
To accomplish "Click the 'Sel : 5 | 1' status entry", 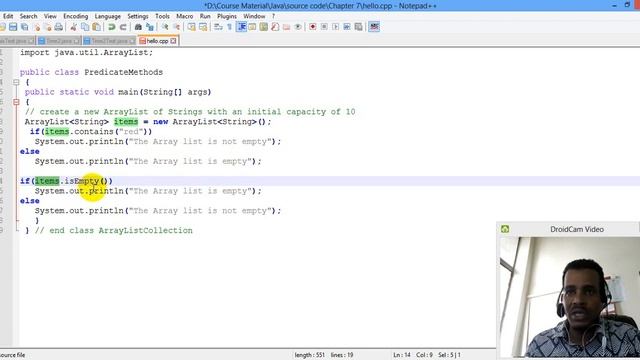I will (x=449, y=355).
